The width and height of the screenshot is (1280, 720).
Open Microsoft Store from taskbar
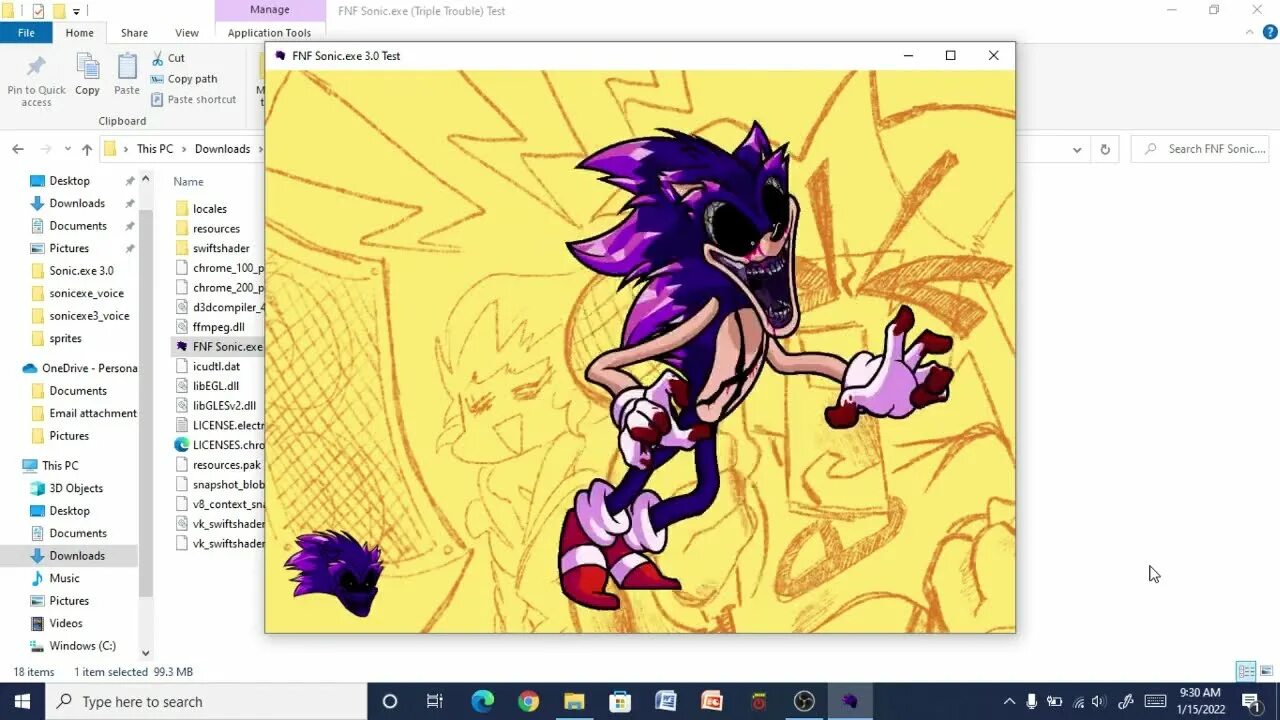coord(620,701)
